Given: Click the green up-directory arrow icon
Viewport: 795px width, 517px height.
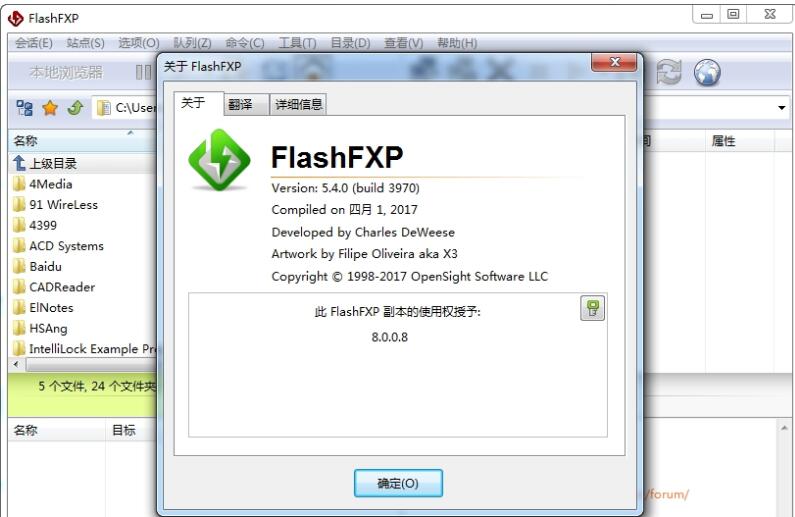Looking at the screenshot, I should pos(76,107).
